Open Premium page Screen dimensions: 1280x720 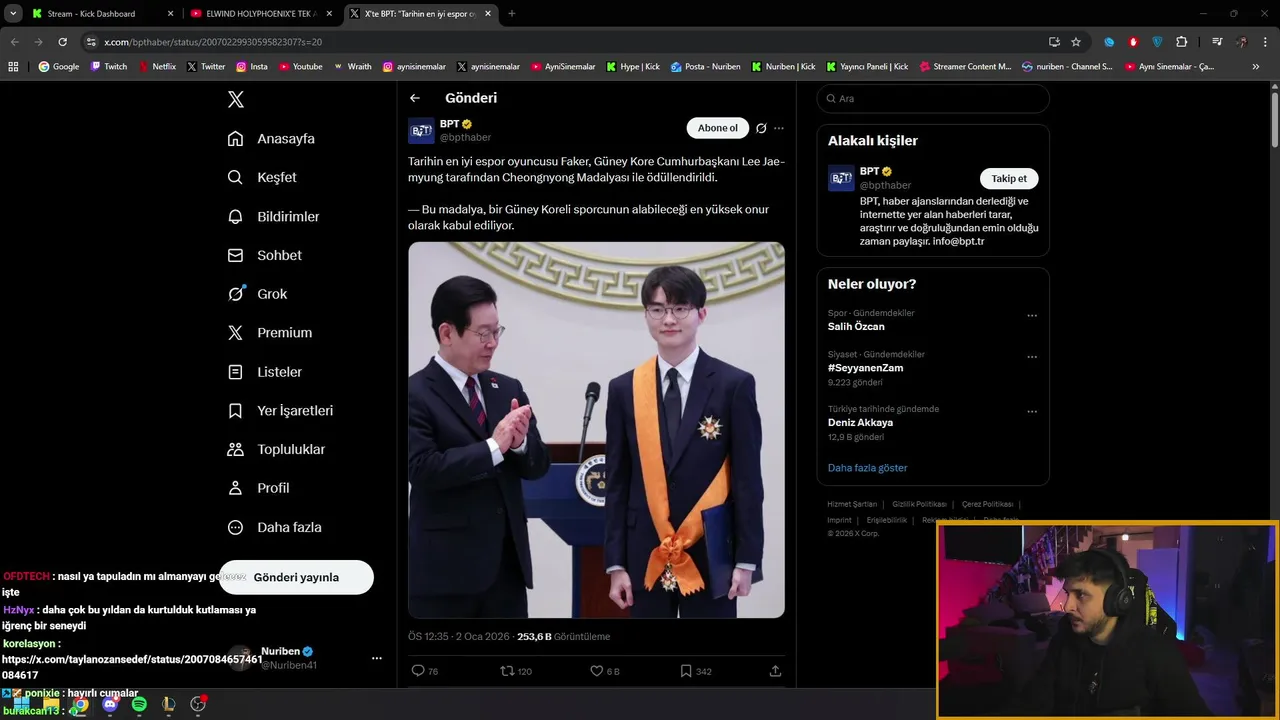(x=269, y=333)
